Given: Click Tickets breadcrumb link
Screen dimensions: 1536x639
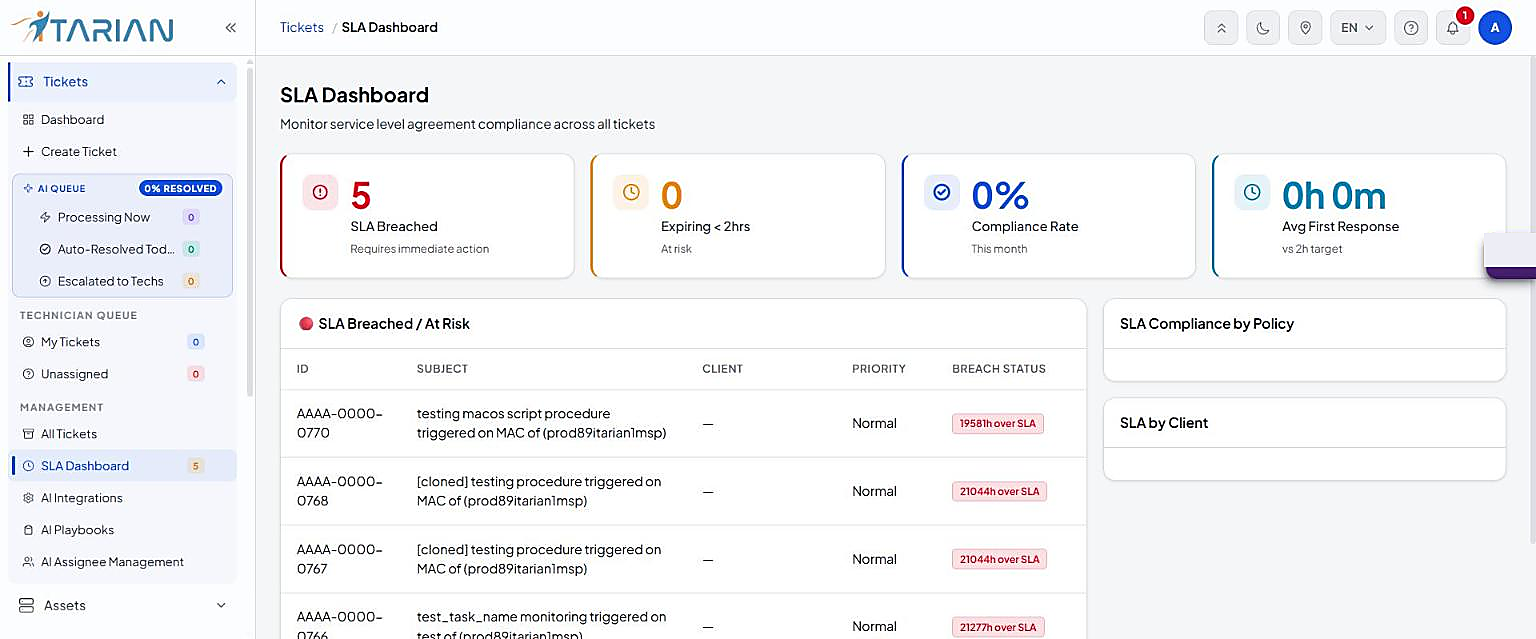Looking at the screenshot, I should (x=302, y=28).
